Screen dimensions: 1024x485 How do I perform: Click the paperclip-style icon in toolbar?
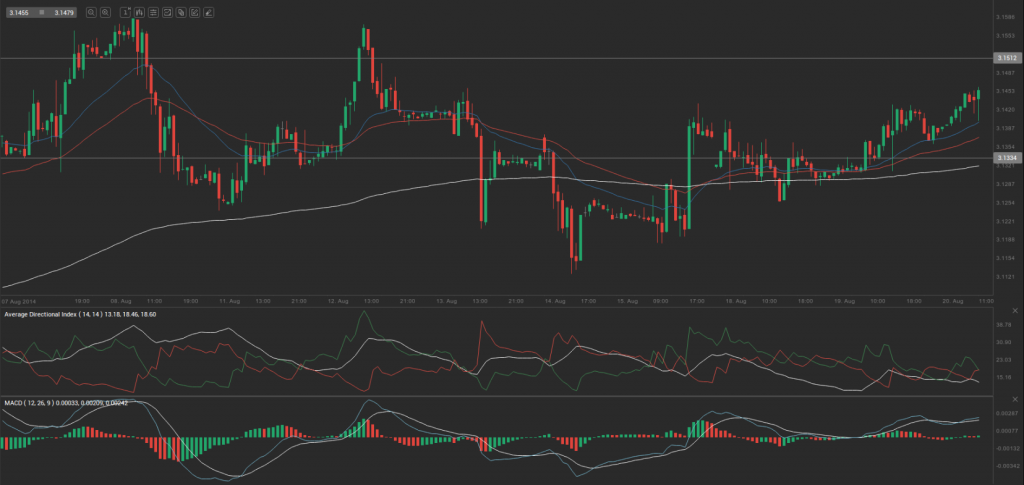[180, 13]
